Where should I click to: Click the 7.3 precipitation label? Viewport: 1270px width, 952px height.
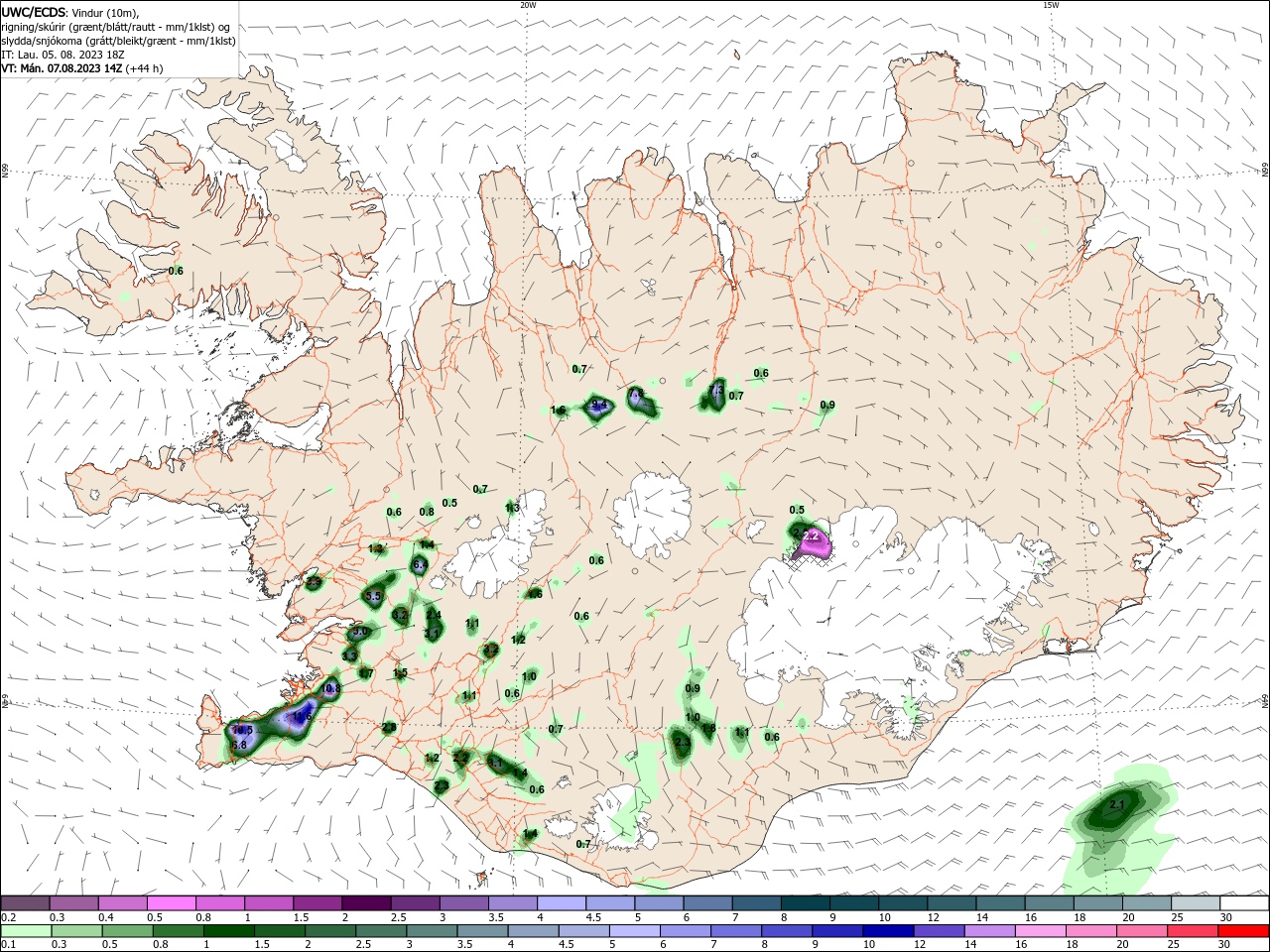pyautogui.click(x=716, y=391)
